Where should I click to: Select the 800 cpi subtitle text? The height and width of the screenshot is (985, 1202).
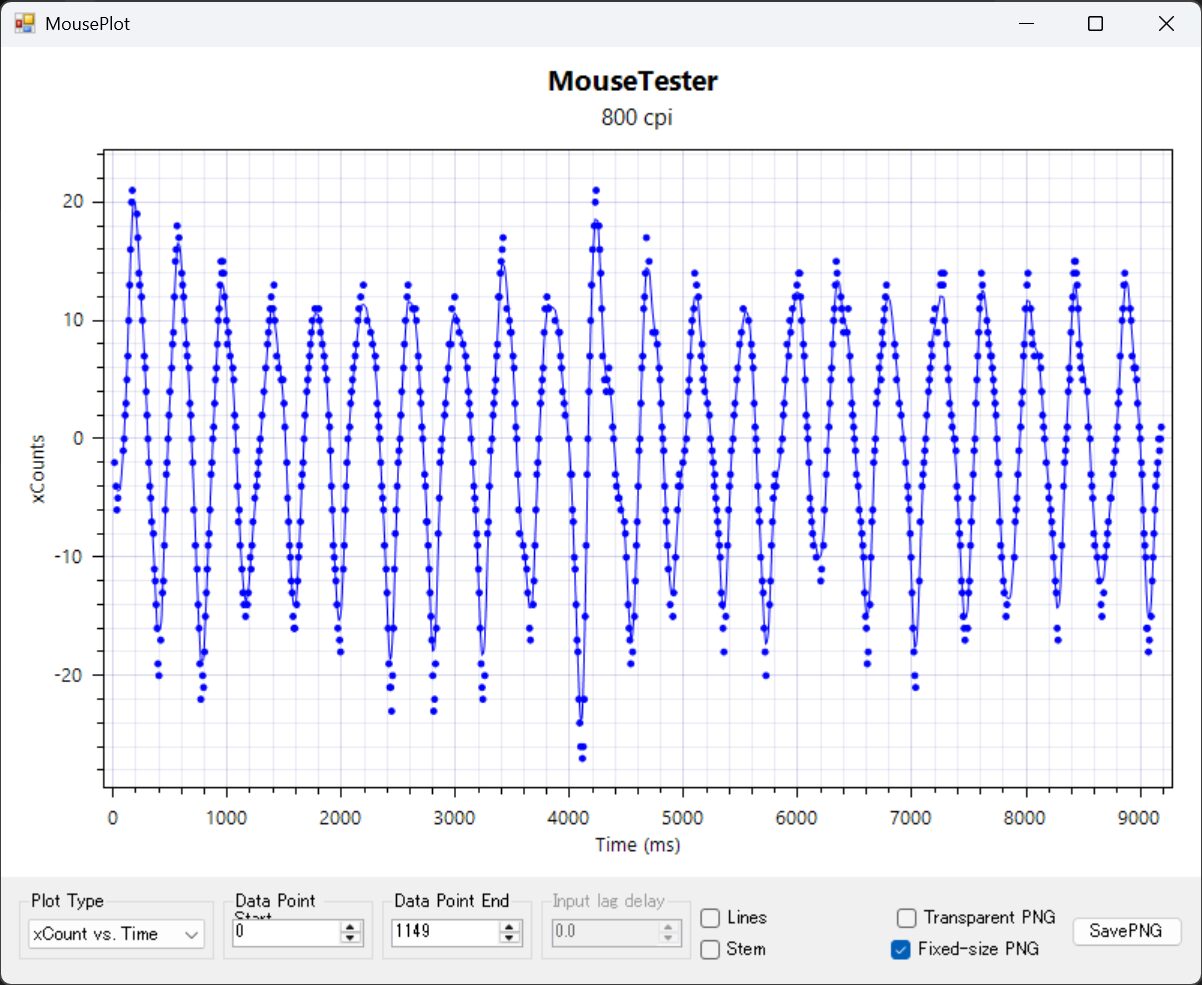pyautogui.click(x=636, y=117)
